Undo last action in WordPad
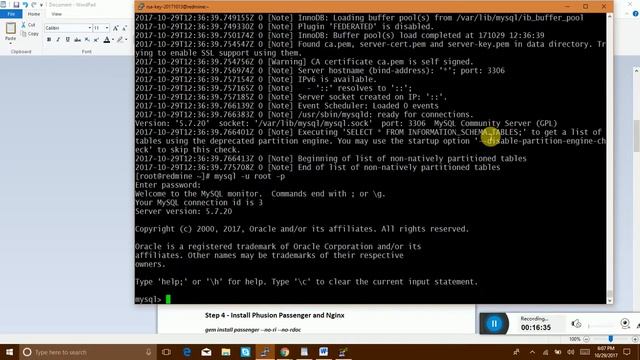 [x=25, y=4]
